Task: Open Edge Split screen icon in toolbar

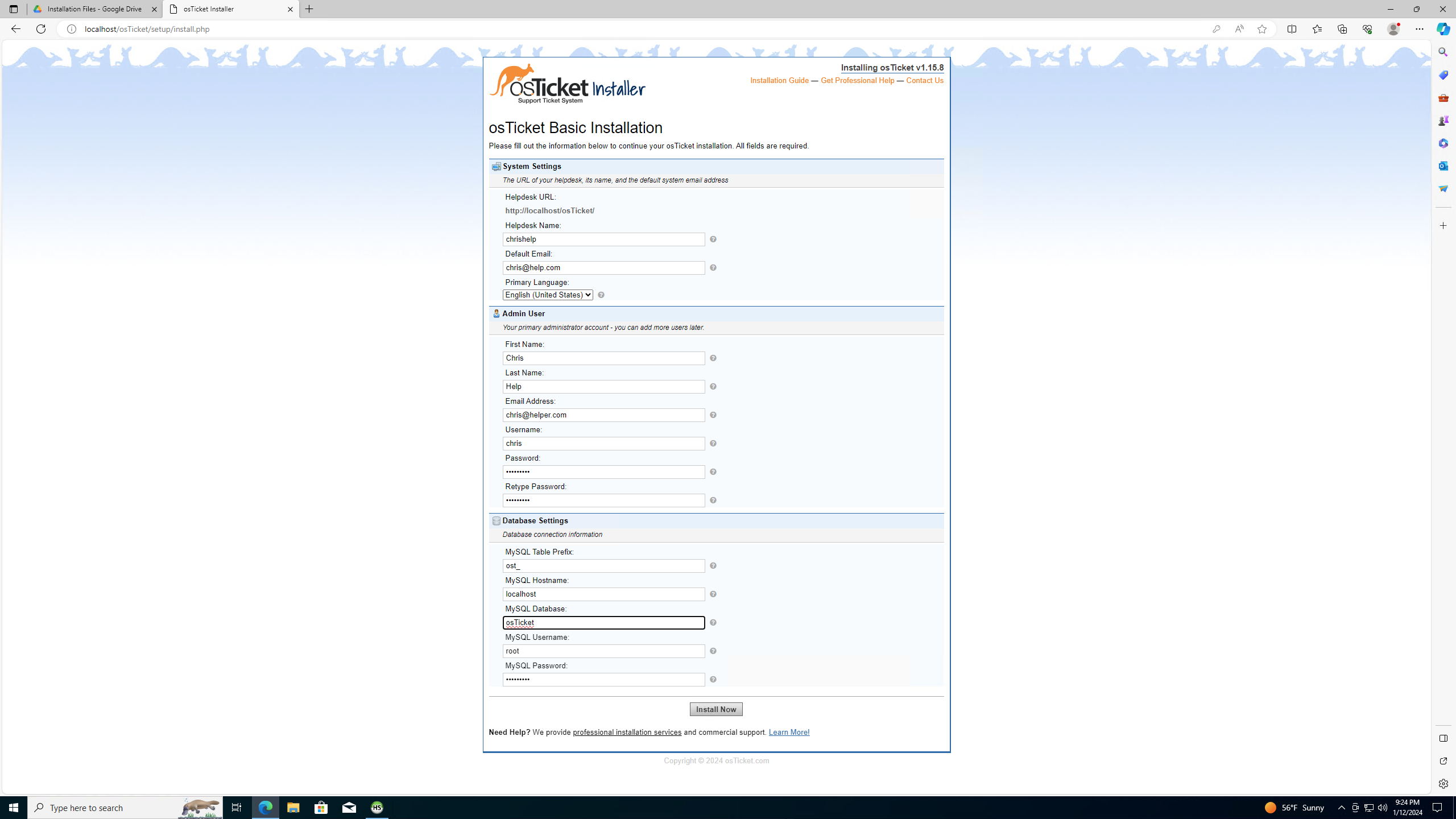Action: pos(1292,29)
